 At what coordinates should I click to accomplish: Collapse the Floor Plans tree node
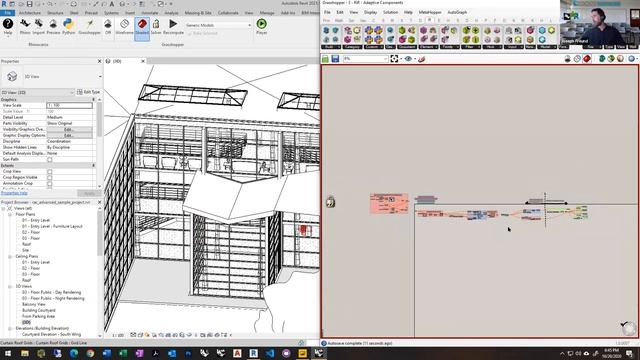10,214
